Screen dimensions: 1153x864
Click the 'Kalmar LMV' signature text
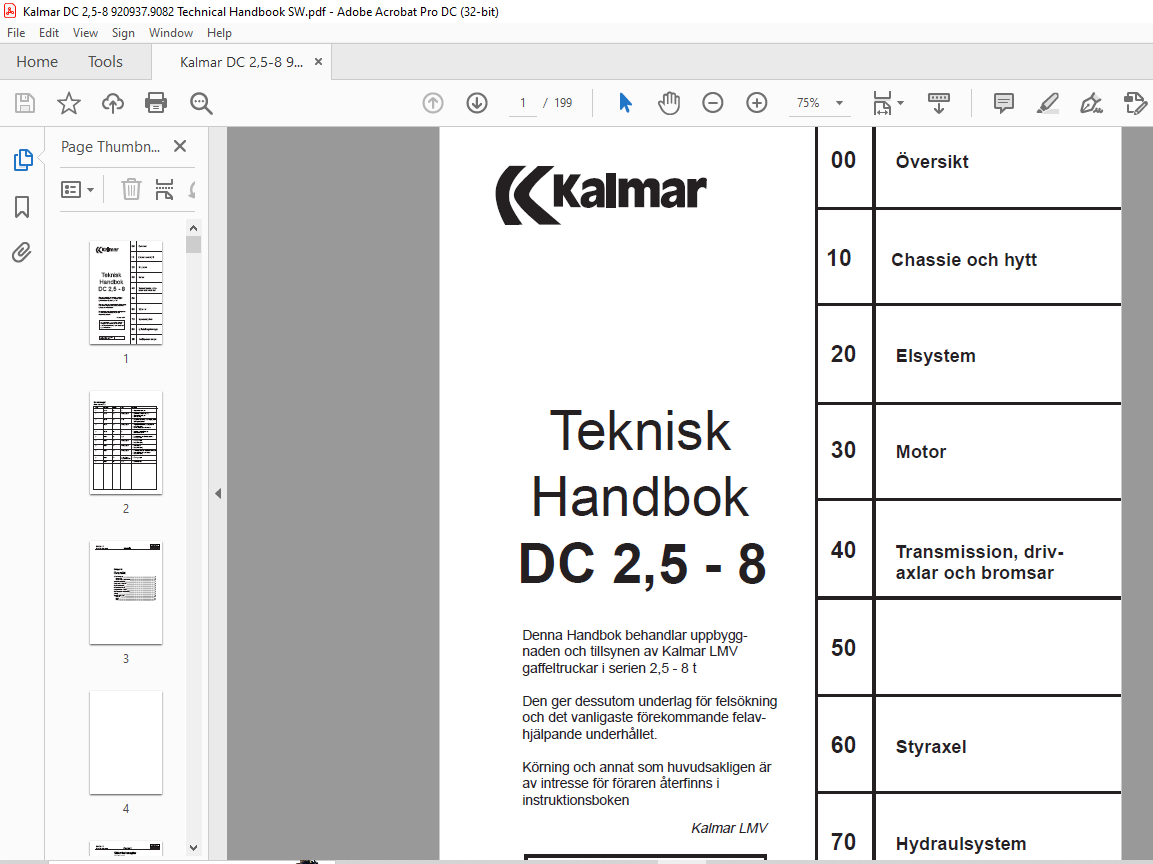pyautogui.click(x=729, y=828)
